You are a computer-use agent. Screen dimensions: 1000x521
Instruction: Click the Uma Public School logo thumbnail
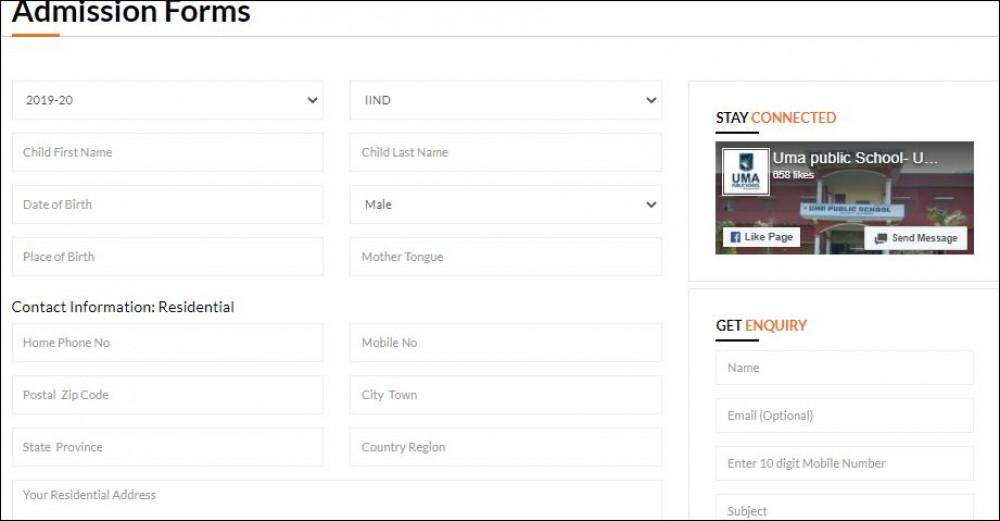746,173
